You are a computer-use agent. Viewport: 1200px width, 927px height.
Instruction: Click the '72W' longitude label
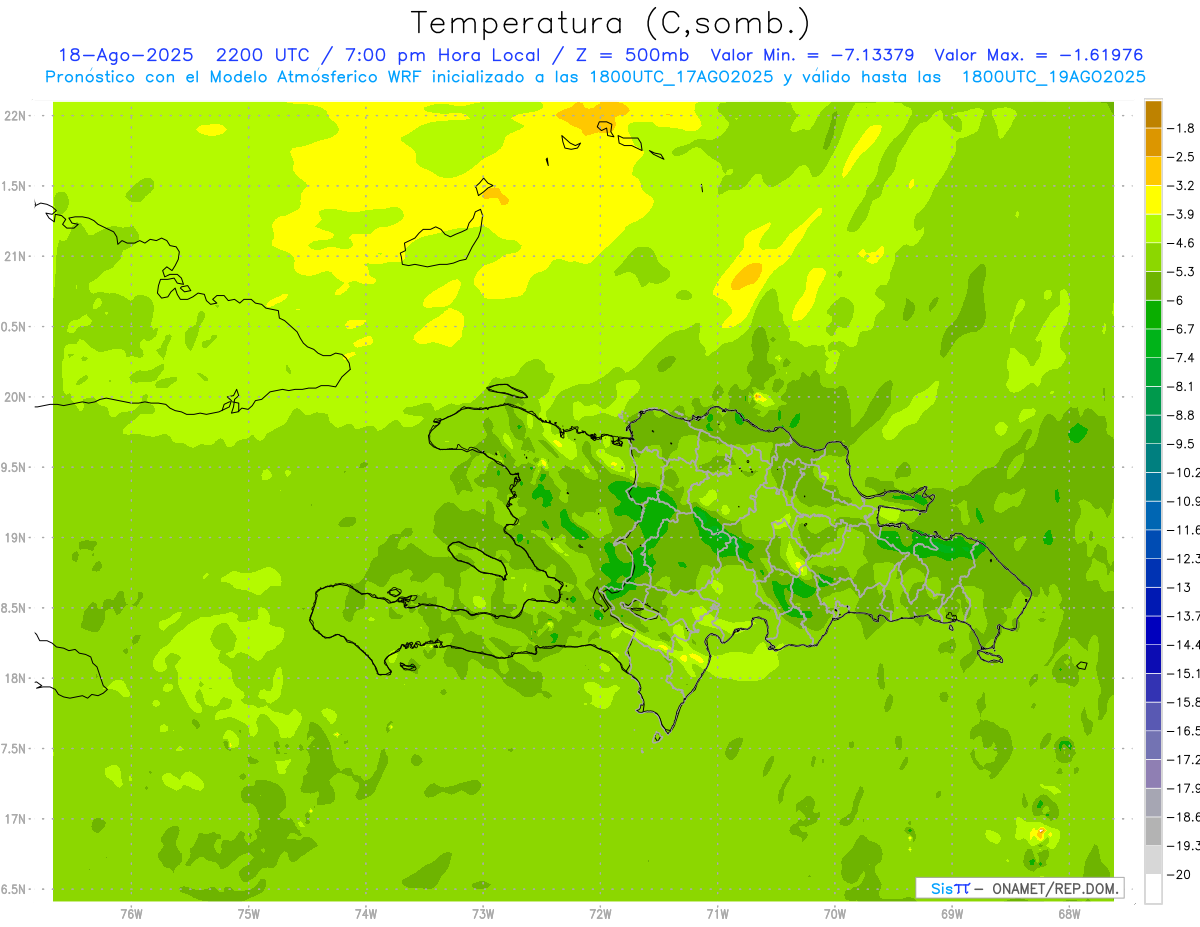(x=600, y=913)
